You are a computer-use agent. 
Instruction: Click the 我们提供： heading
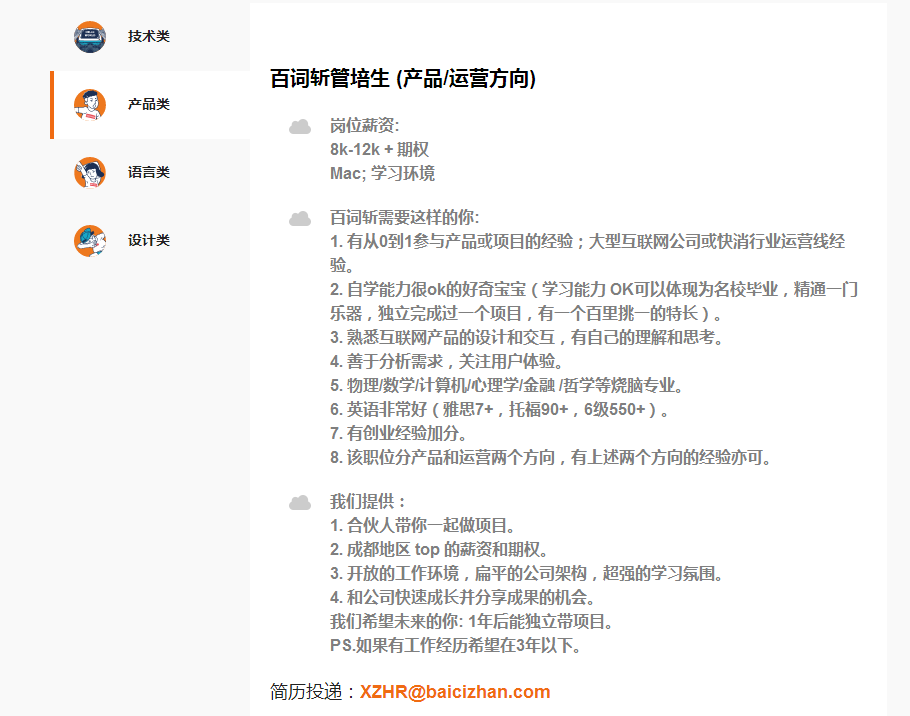pyautogui.click(x=367, y=501)
